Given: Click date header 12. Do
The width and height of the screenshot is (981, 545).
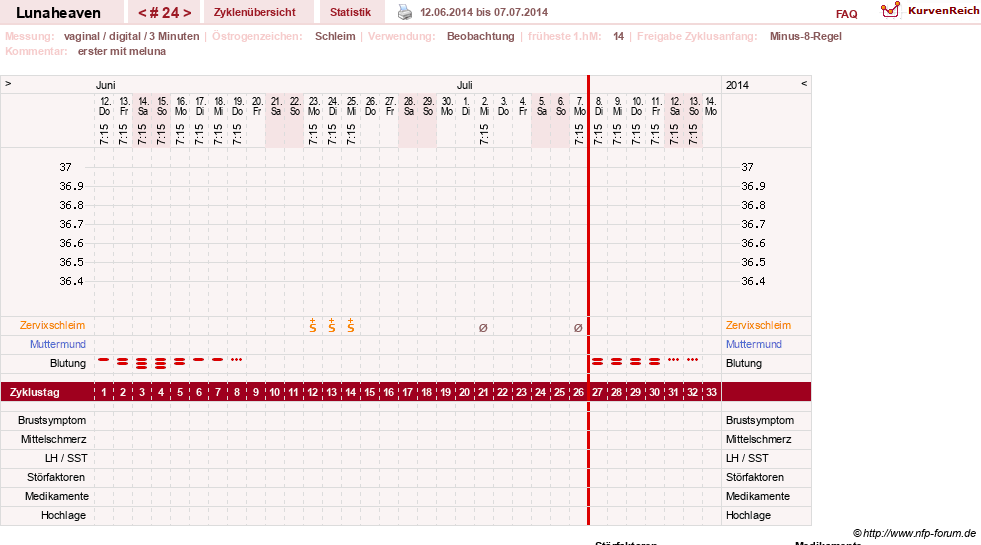Looking at the screenshot, I should point(104,106).
